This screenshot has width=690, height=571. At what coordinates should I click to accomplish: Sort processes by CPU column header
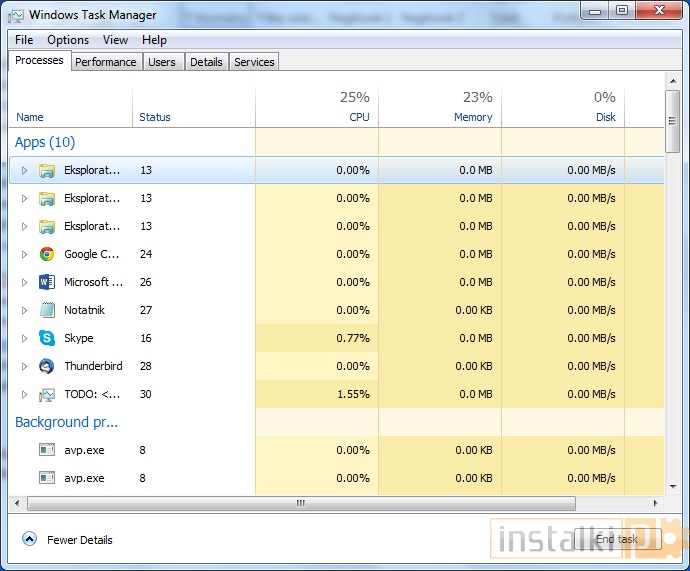[317, 106]
